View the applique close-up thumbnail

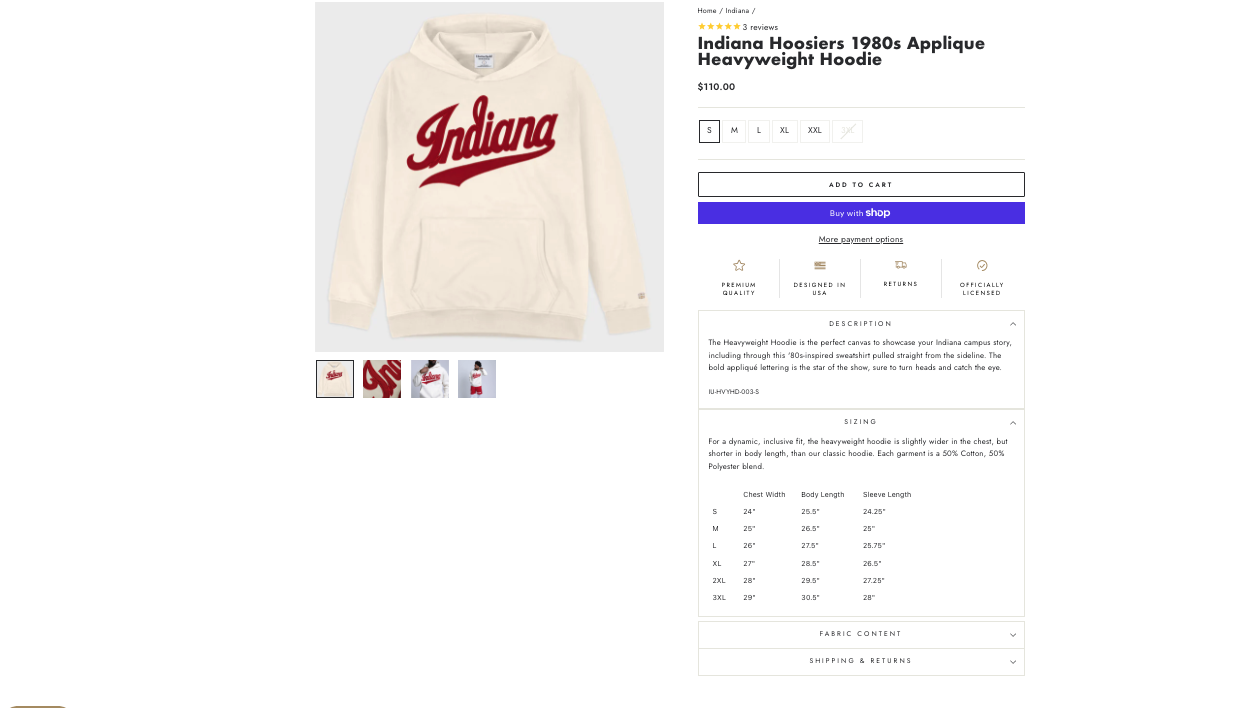click(382, 379)
